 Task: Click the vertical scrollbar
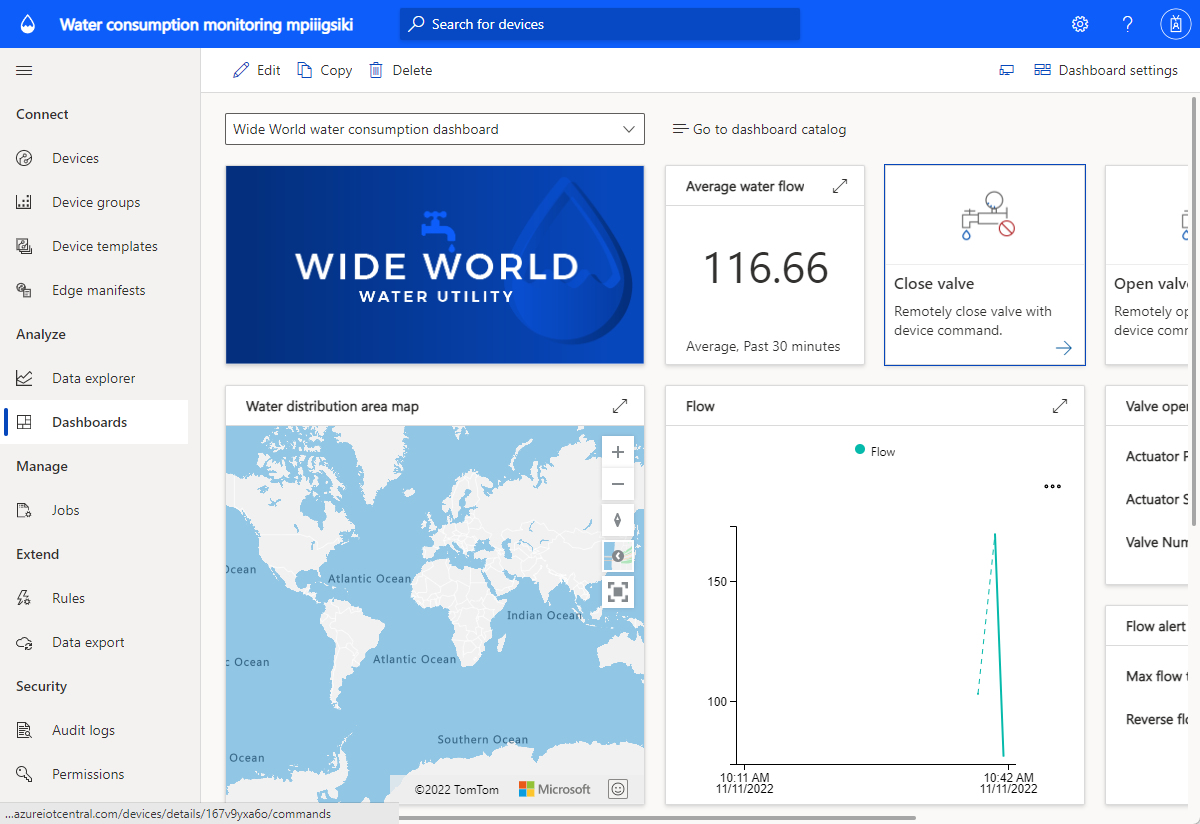click(1194, 310)
